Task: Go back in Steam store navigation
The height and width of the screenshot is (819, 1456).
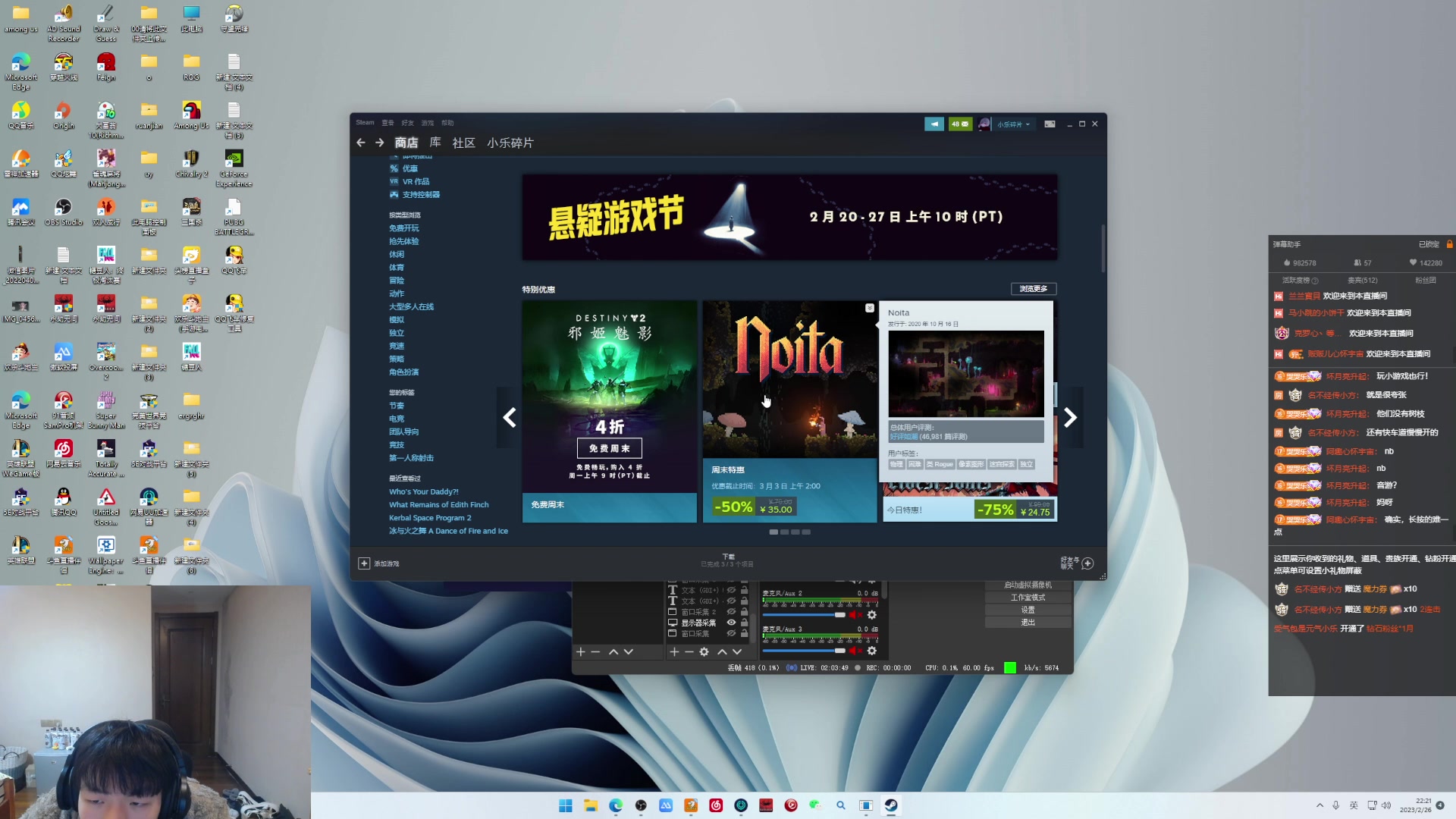Action: point(361,143)
